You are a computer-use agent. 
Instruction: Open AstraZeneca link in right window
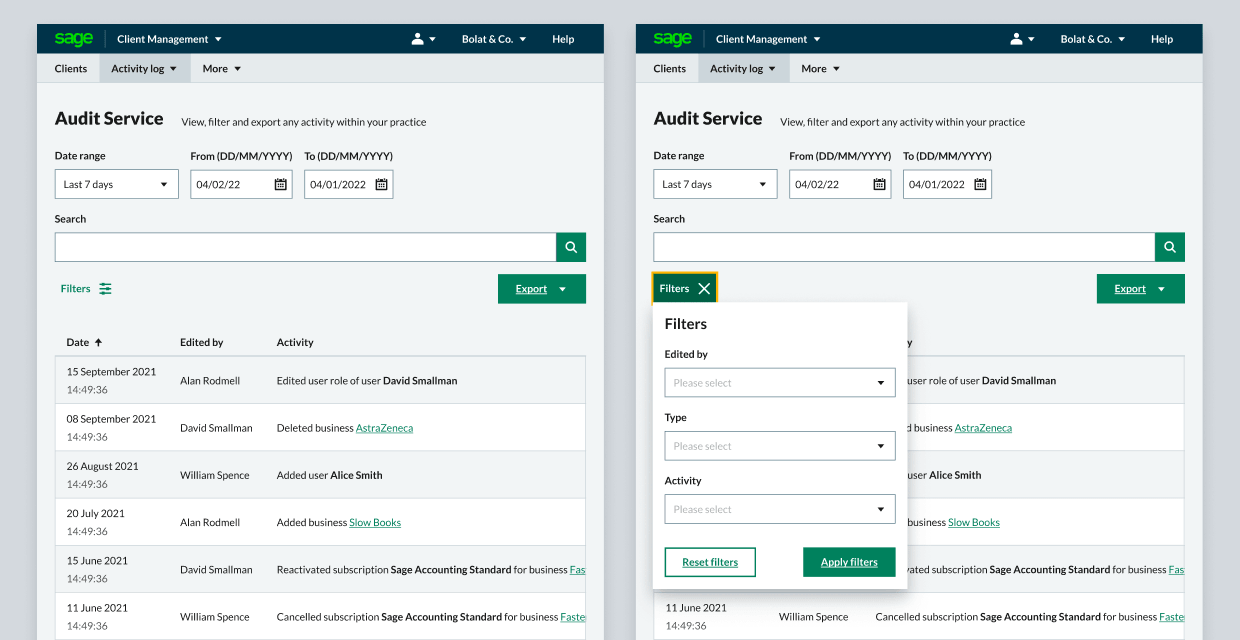983,428
